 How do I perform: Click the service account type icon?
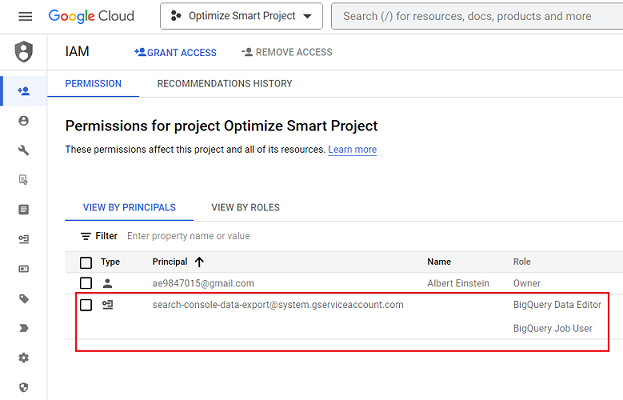107,305
